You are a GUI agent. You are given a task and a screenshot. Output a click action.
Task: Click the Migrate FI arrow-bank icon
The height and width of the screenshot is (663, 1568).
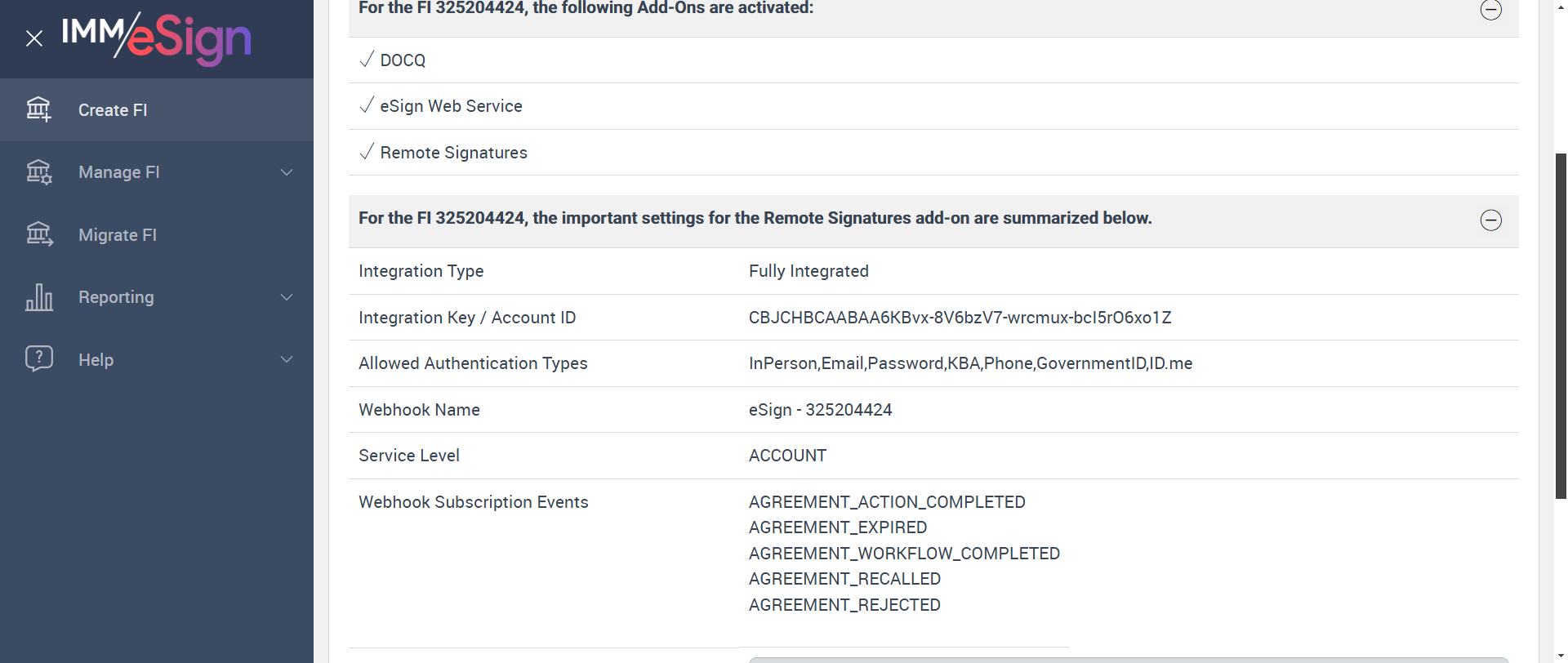[x=38, y=235]
